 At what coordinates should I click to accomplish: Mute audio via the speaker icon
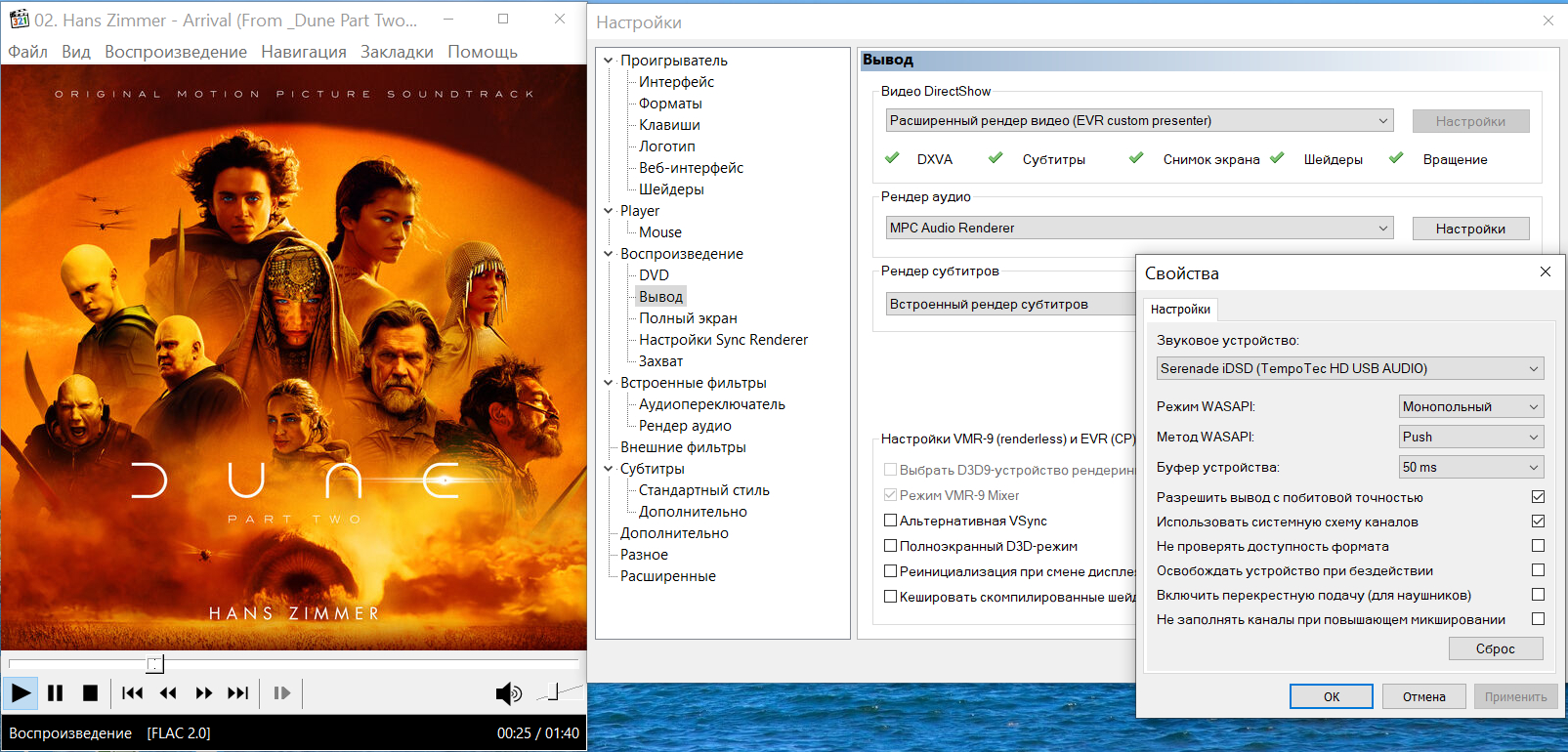(508, 693)
